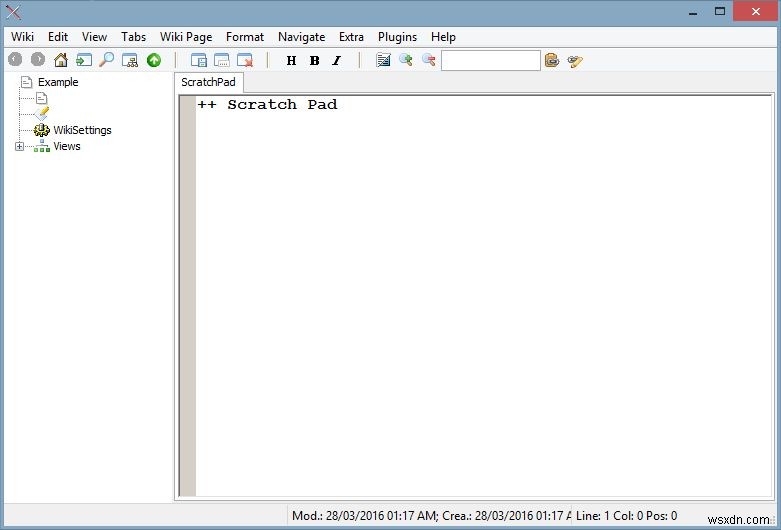Screen dimensions: 781x530
Task: Maximize the WikidPad window
Action: point(720,11)
